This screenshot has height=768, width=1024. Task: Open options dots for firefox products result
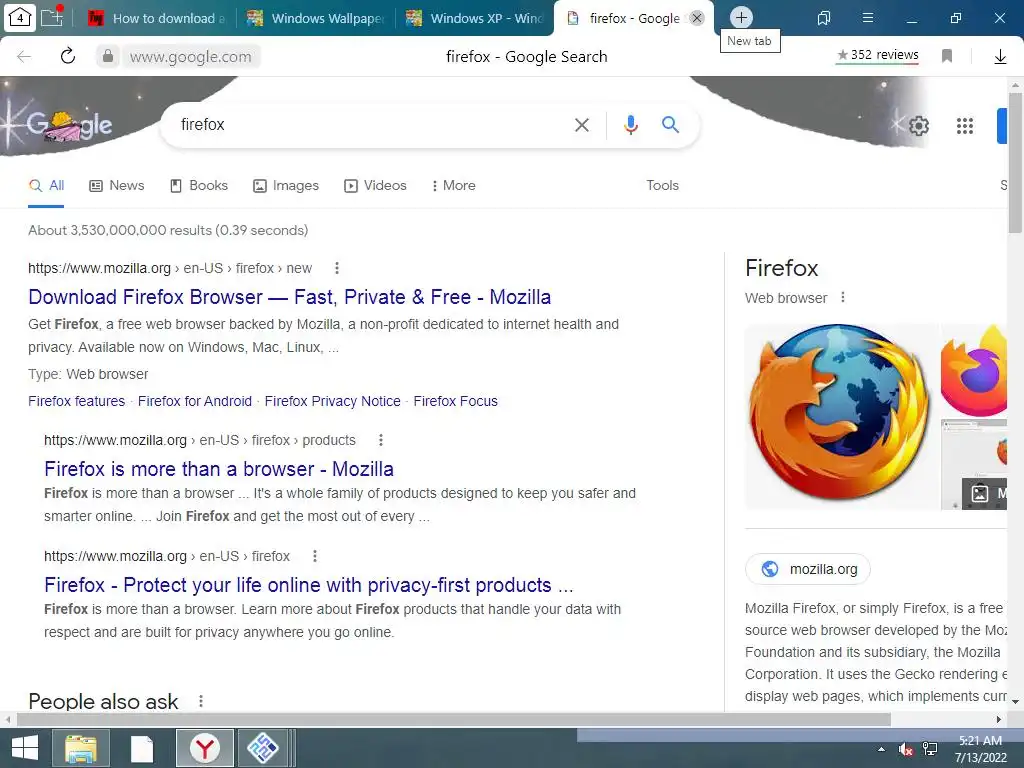(x=381, y=440)
